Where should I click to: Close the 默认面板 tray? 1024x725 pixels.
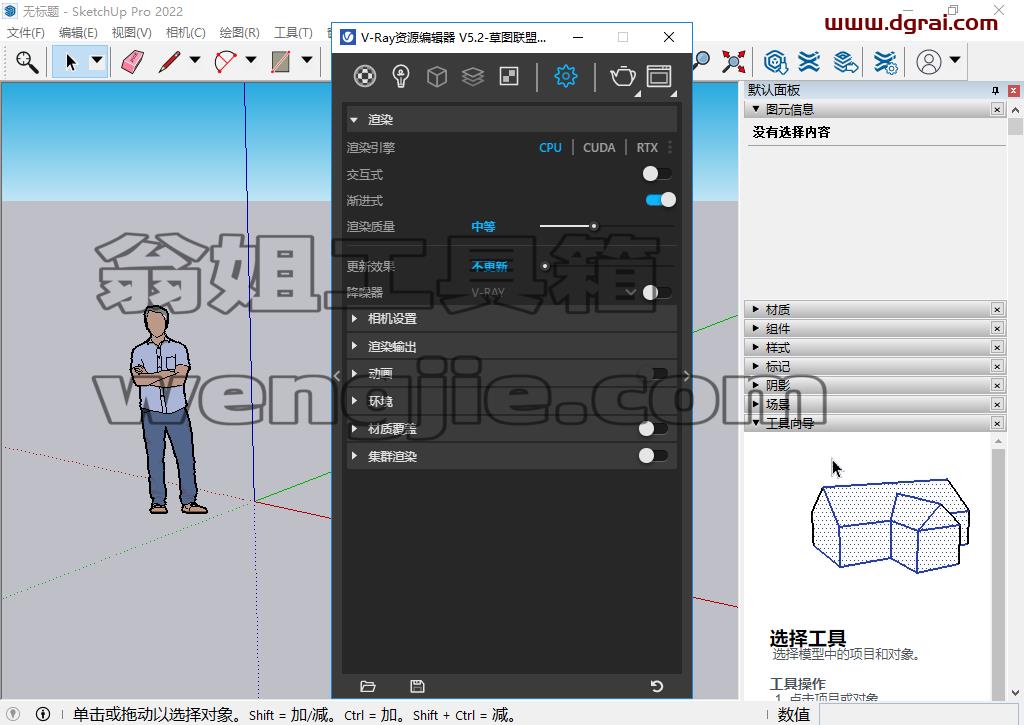point(1014,90)
